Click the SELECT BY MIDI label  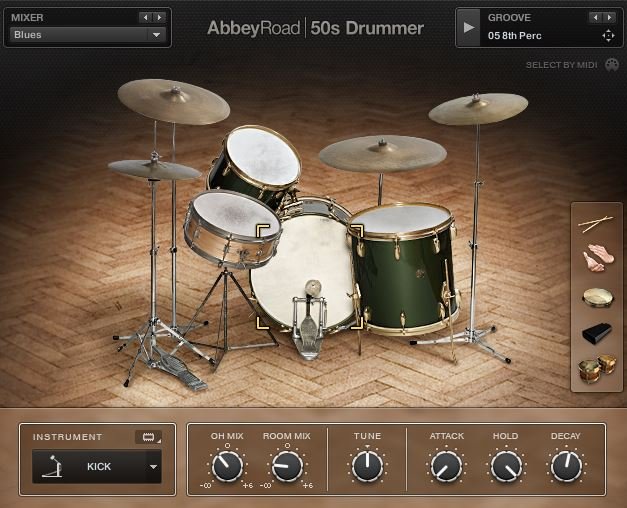(x=561, y=65)
